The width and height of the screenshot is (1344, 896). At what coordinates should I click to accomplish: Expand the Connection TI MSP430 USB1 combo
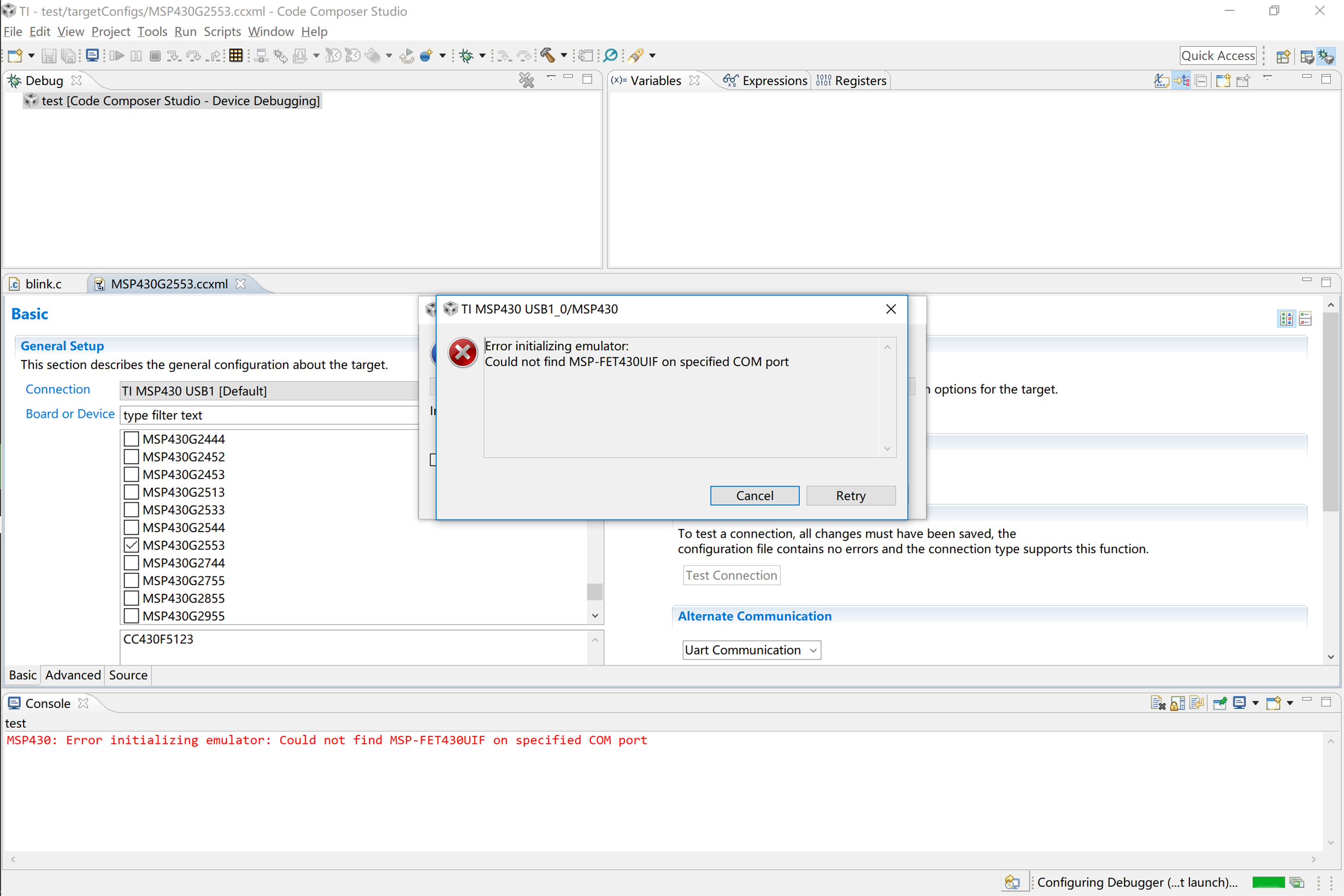(269, 391)
